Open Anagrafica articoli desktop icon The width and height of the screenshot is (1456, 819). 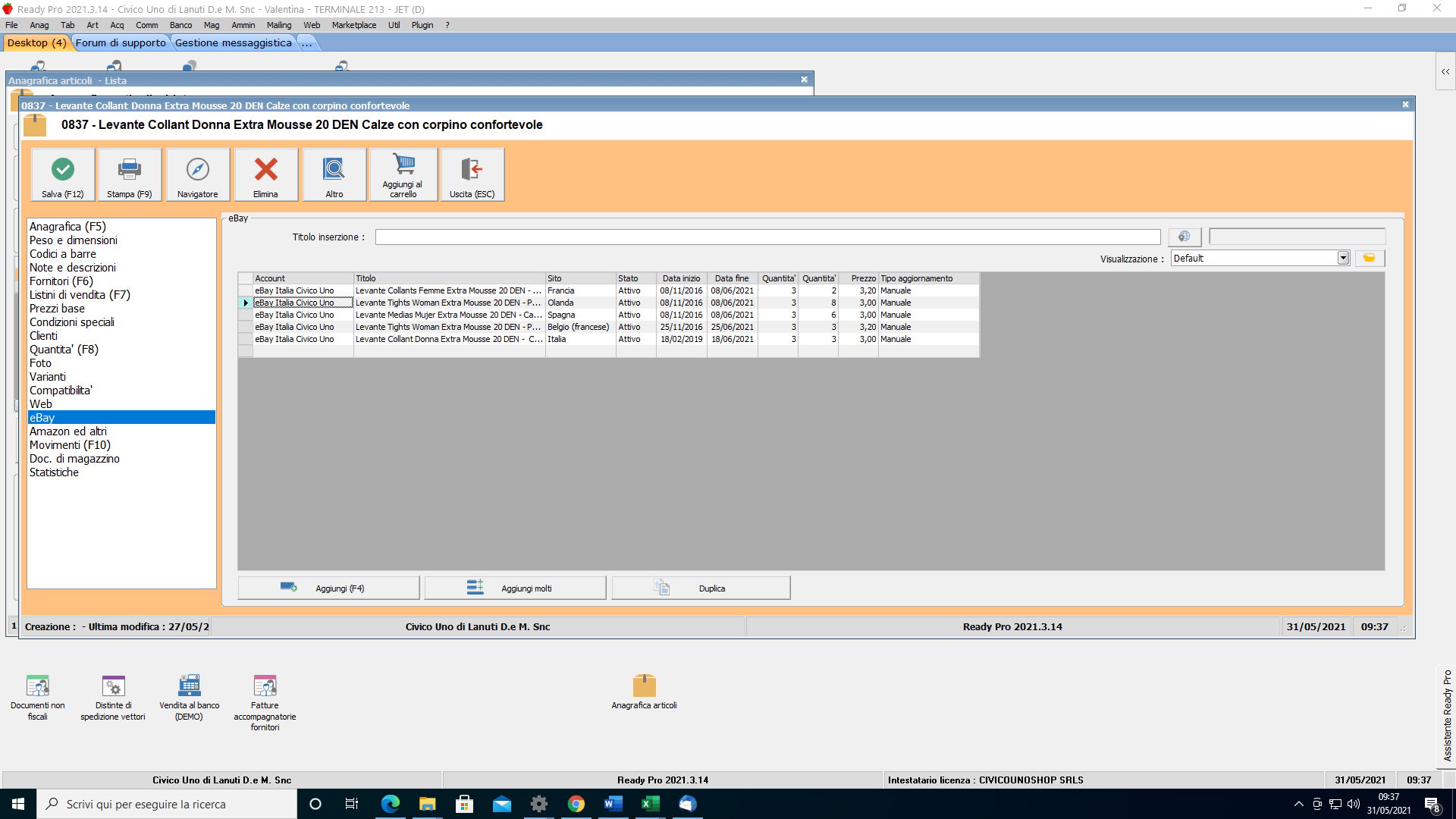[644, 692]
